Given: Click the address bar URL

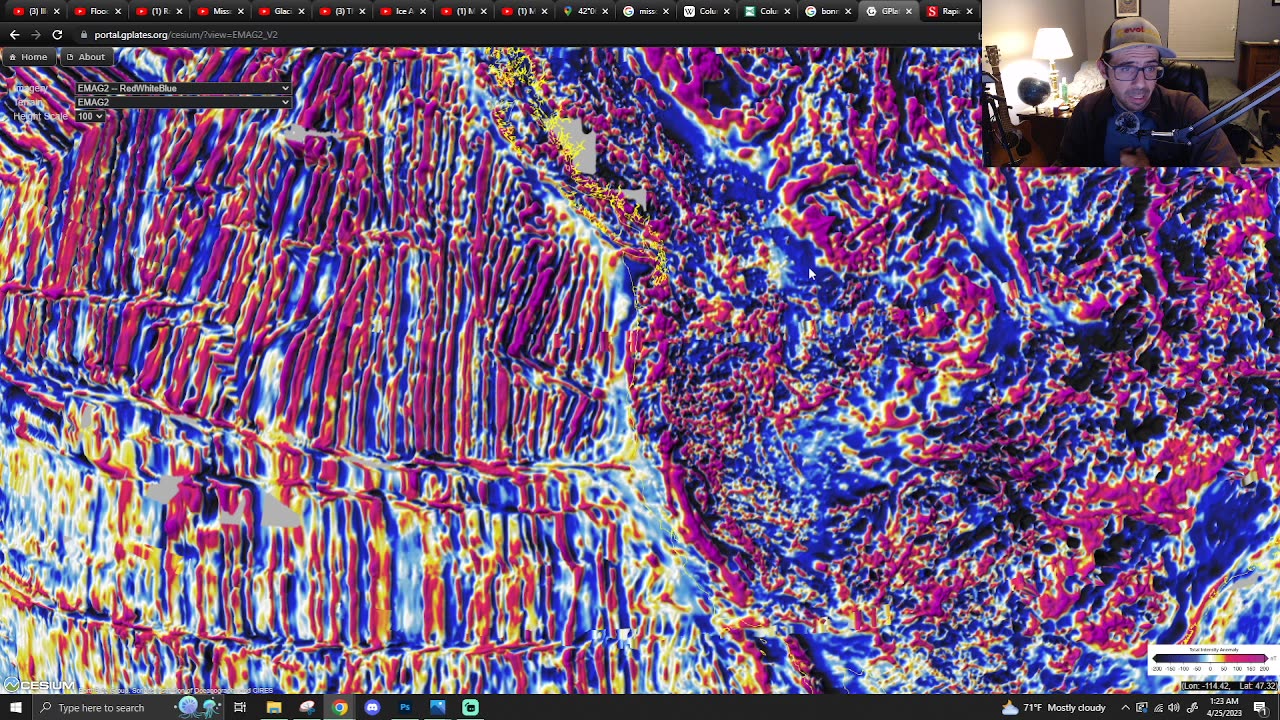Looking at the screenshot, I should [x=186, y=35].
